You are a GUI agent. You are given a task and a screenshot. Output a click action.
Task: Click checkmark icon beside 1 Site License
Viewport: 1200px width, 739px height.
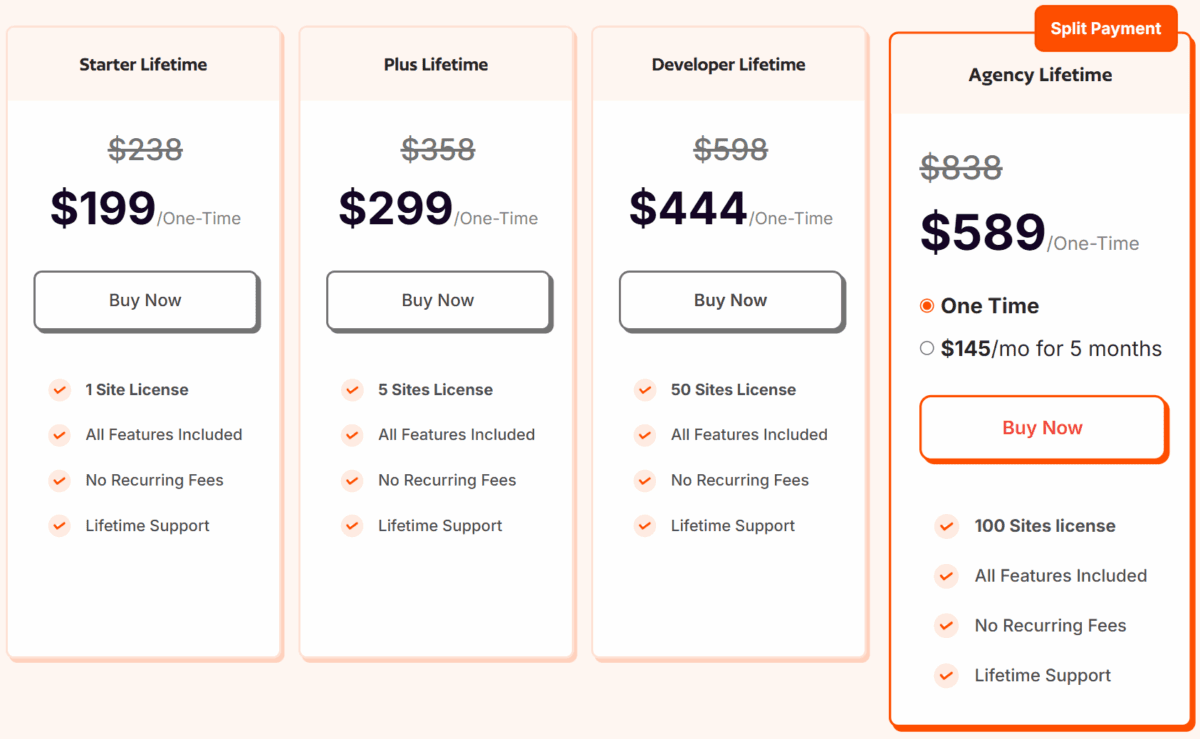[x=59, y=389]
